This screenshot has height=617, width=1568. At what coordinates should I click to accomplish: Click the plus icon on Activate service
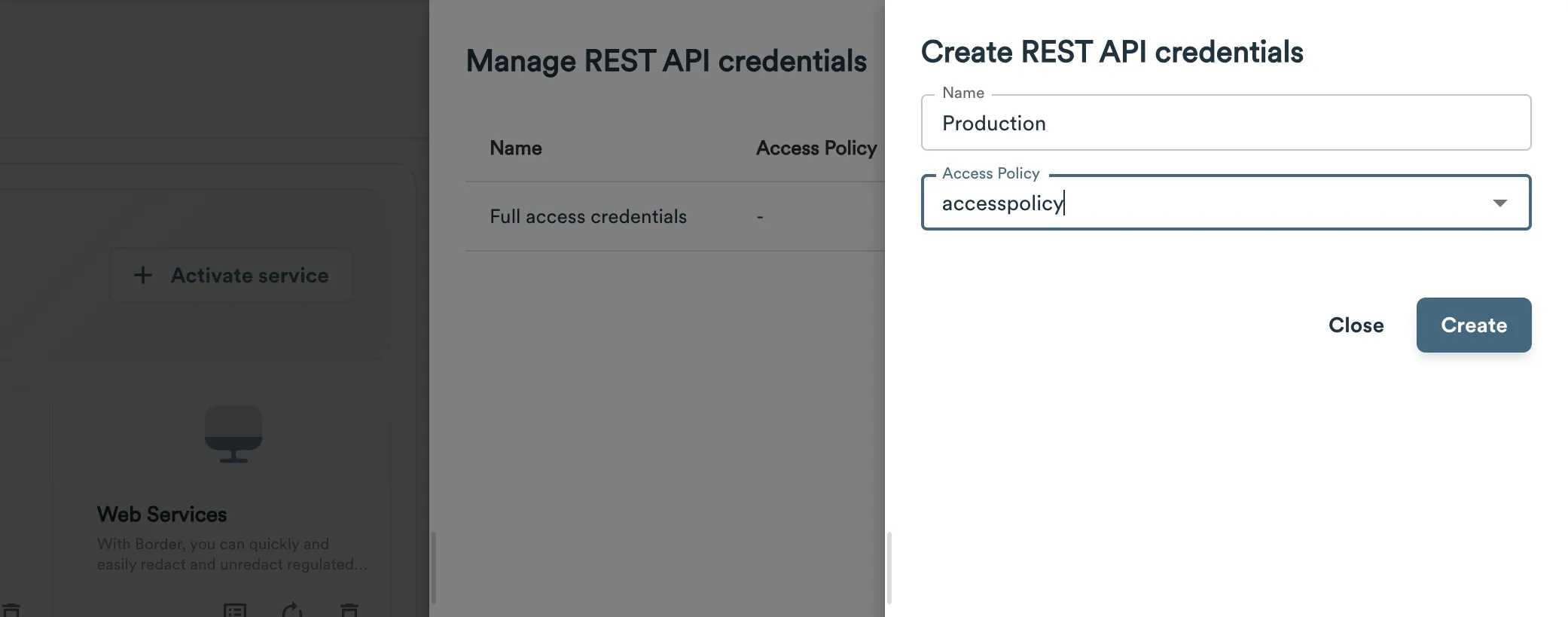point(143,276)
